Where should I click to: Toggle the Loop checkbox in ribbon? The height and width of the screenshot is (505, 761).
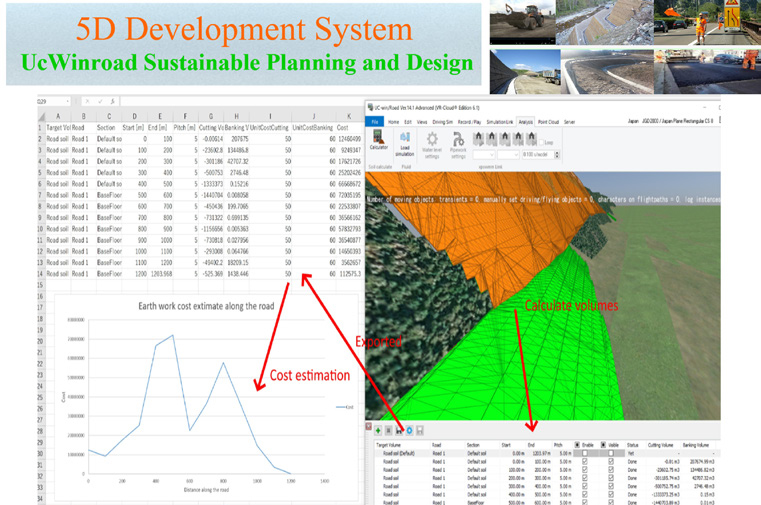(542, 143)
